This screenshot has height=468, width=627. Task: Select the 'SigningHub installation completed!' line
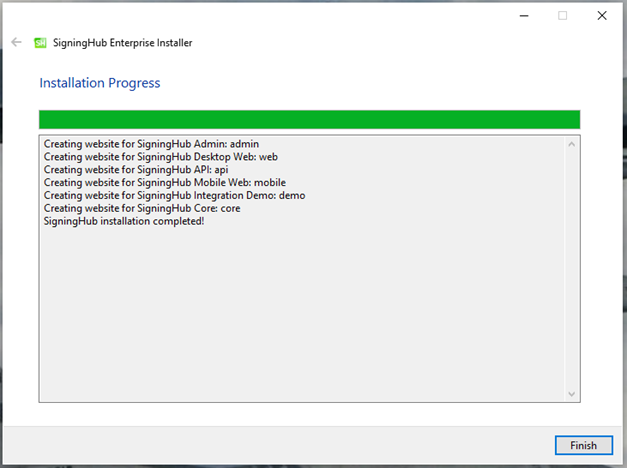coord(124,221)
